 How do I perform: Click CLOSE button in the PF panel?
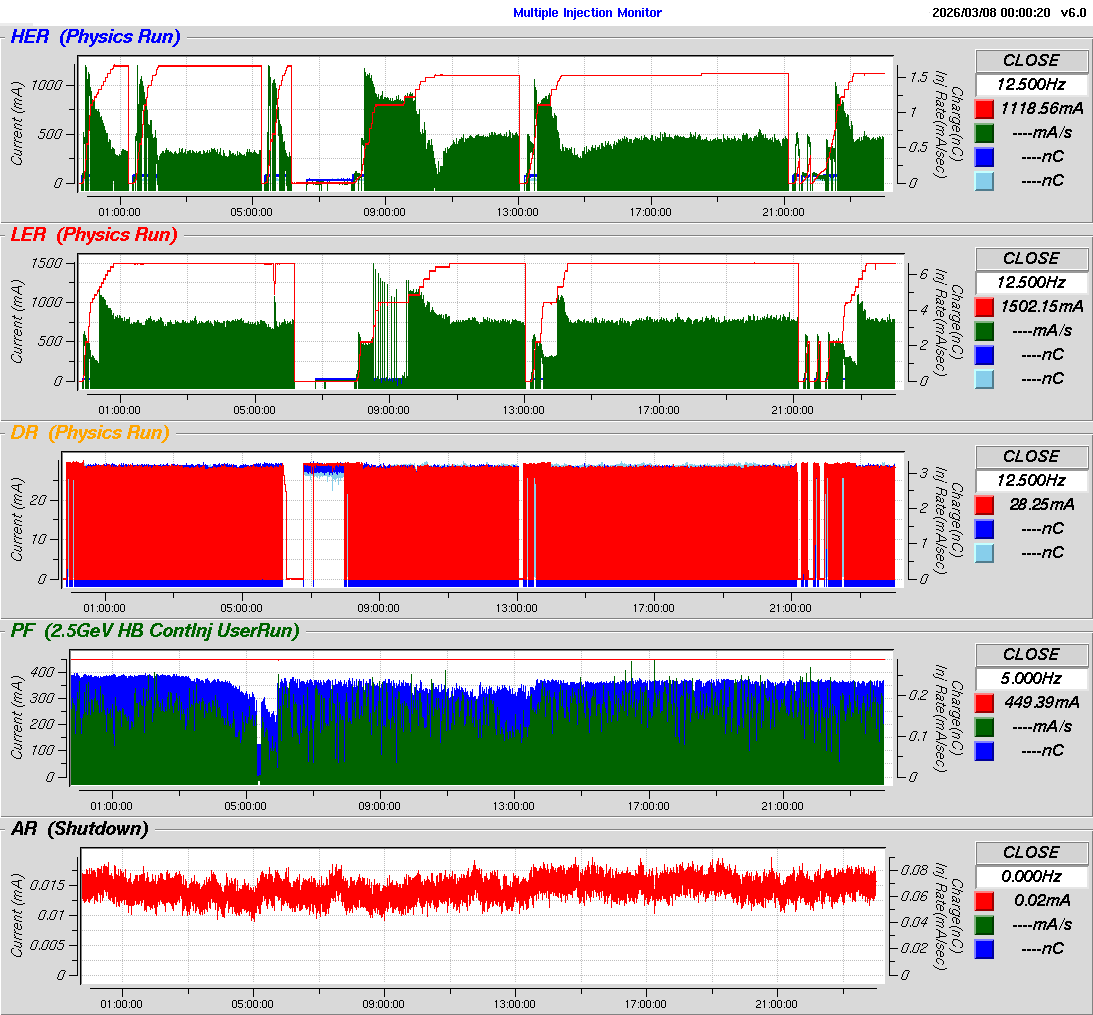pos(1030,654)
